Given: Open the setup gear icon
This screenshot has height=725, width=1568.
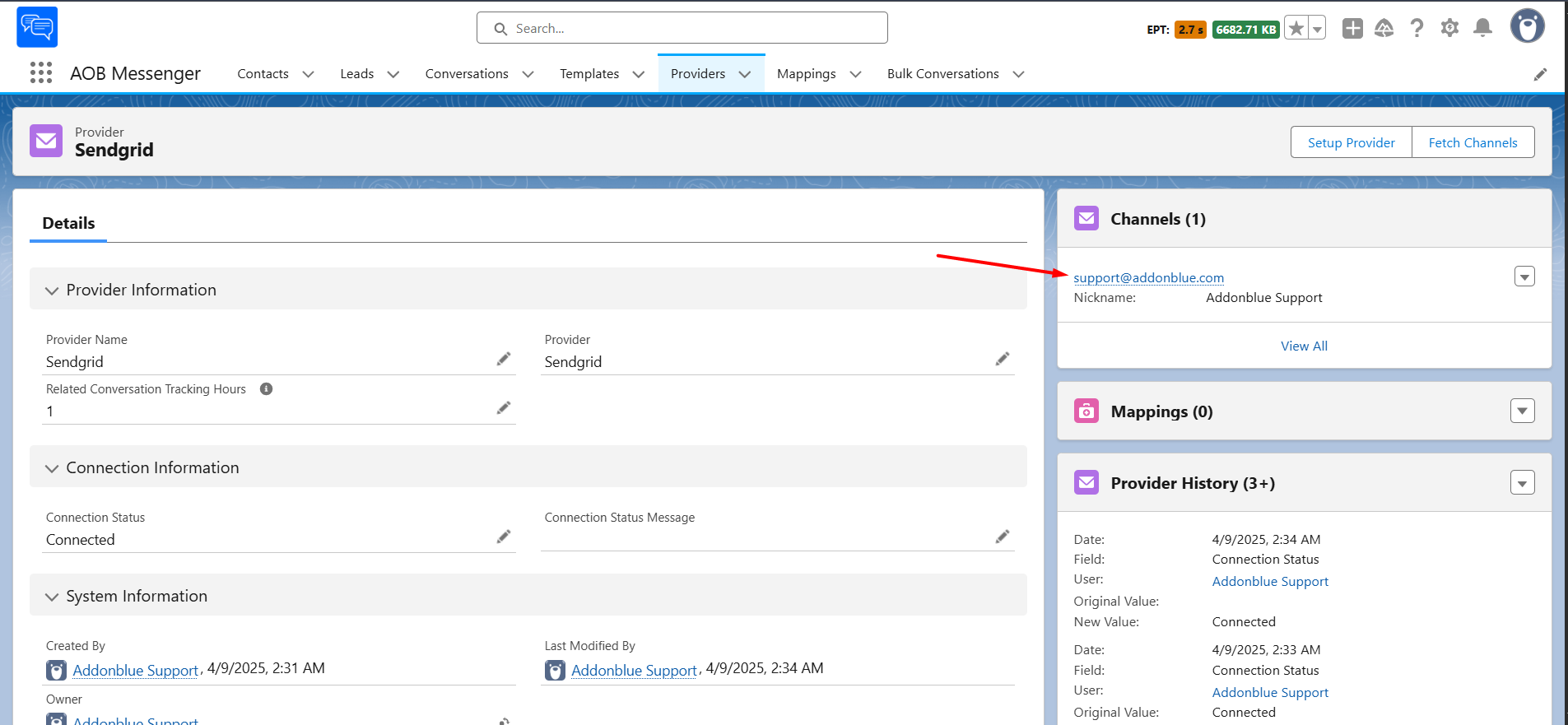Looking at the screenshot, I should (x=1449, y=28).
